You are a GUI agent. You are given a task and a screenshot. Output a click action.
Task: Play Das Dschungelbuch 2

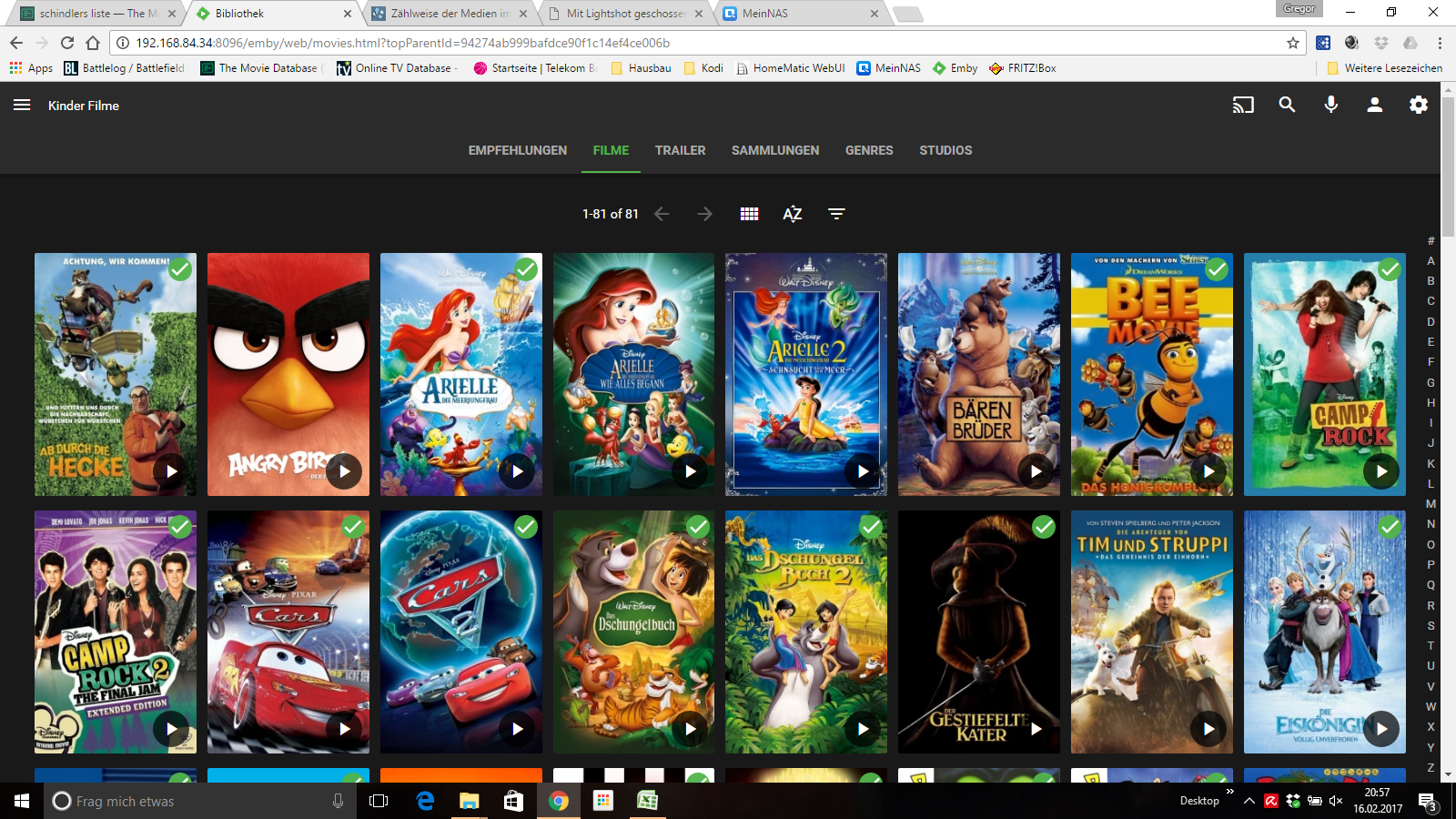click(863, 729)
